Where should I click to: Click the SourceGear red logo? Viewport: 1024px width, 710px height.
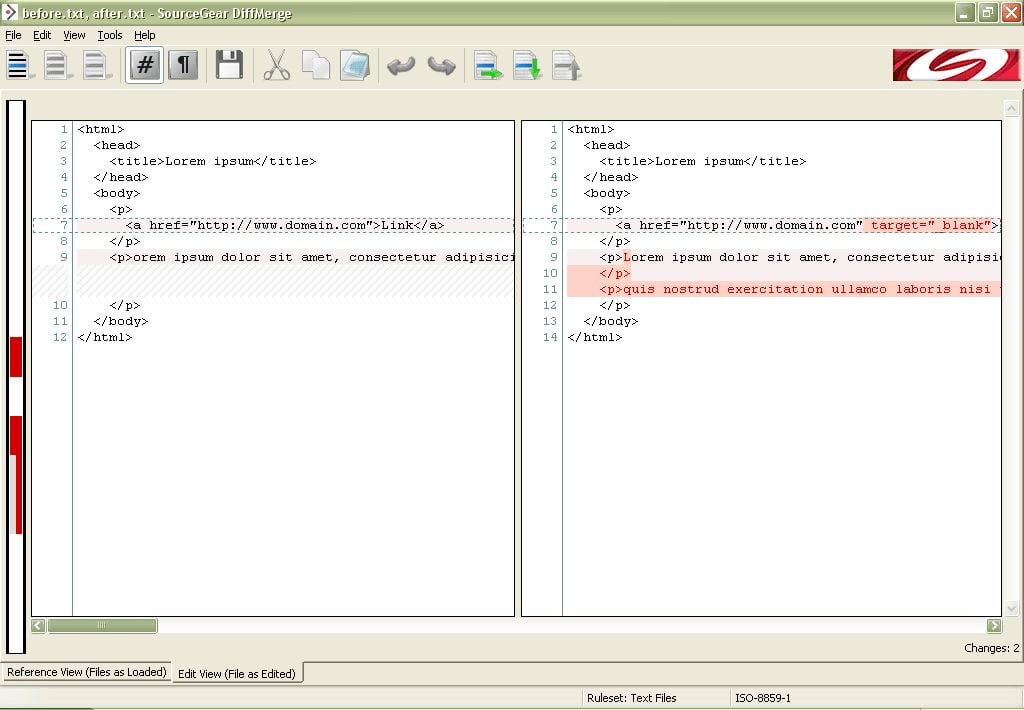956,65
